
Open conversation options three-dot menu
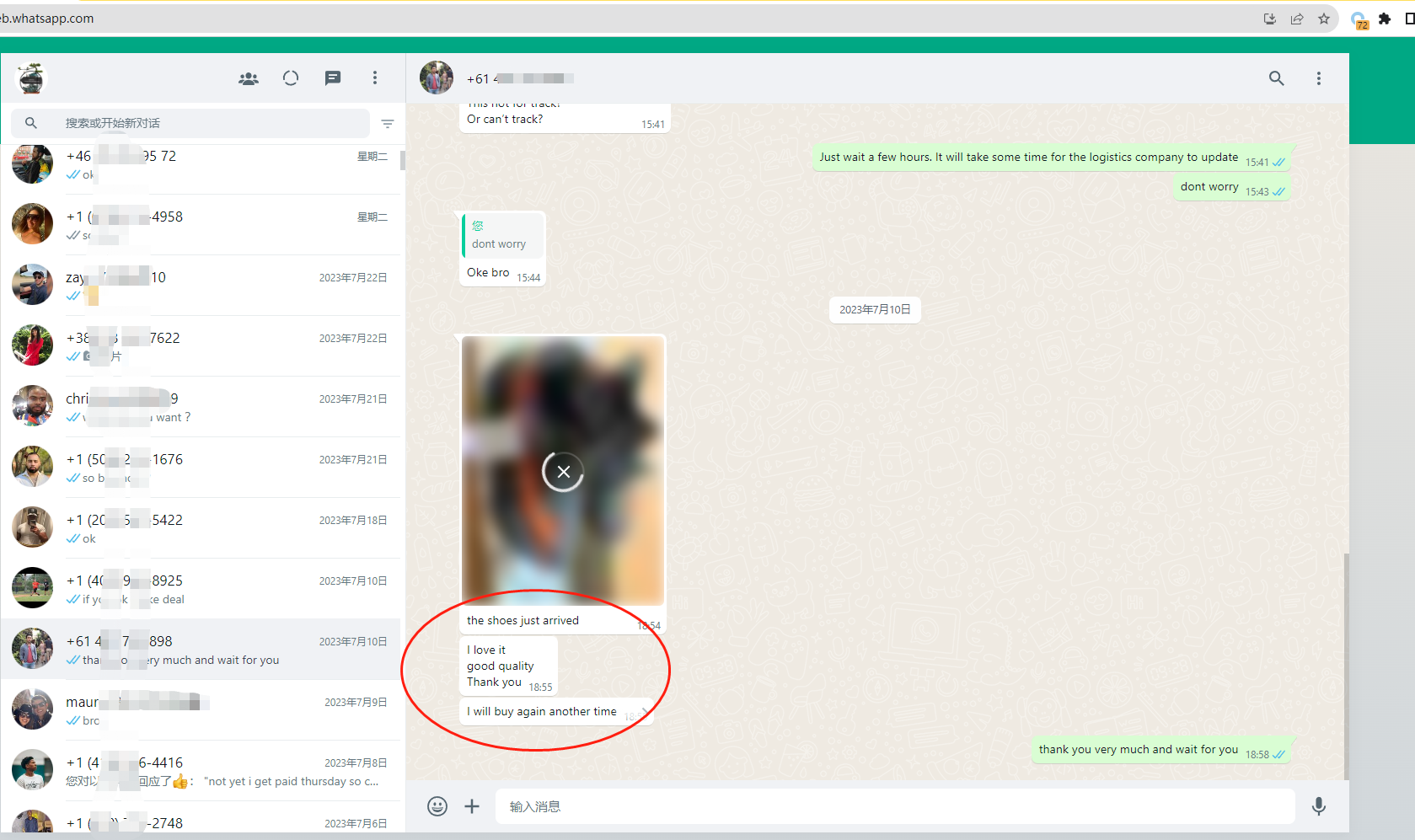point(1318,78)
